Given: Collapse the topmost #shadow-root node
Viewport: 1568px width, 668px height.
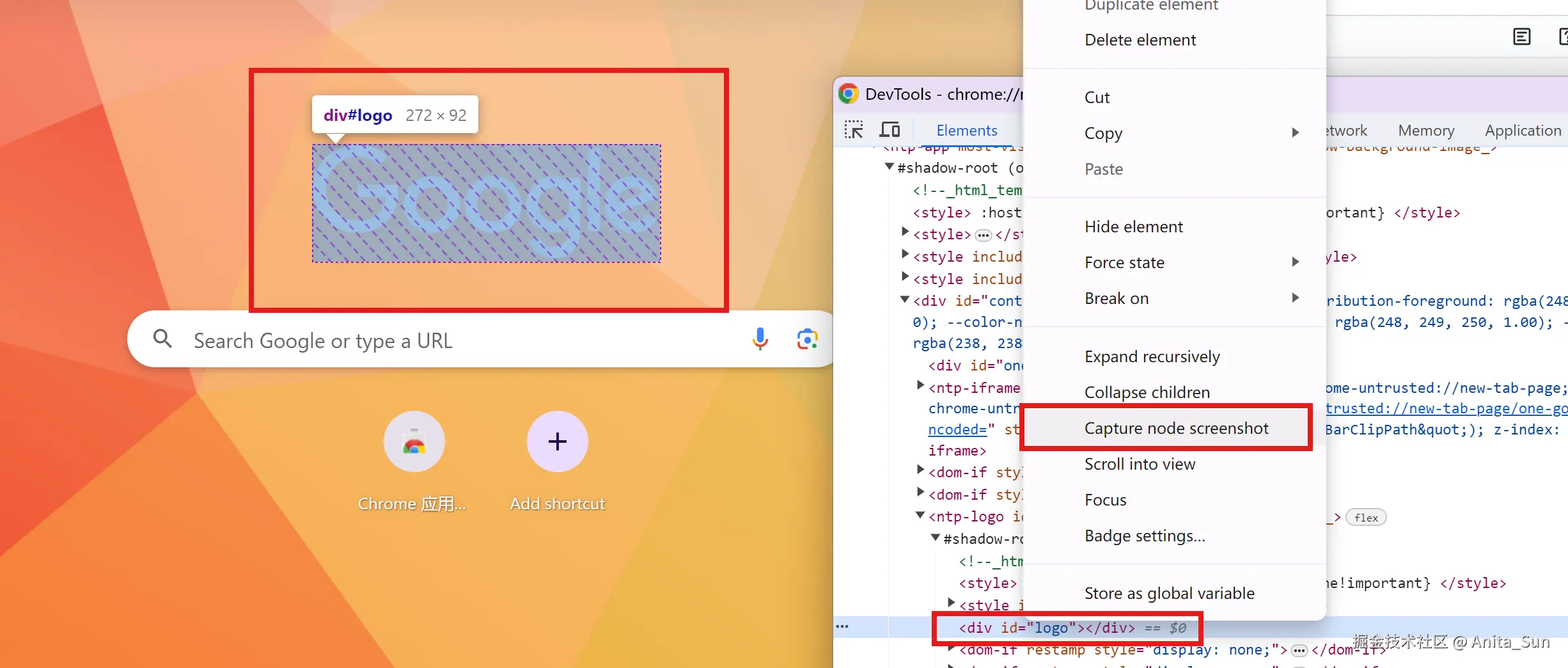Looking at the screenshot, I should (x=889, y=167).
